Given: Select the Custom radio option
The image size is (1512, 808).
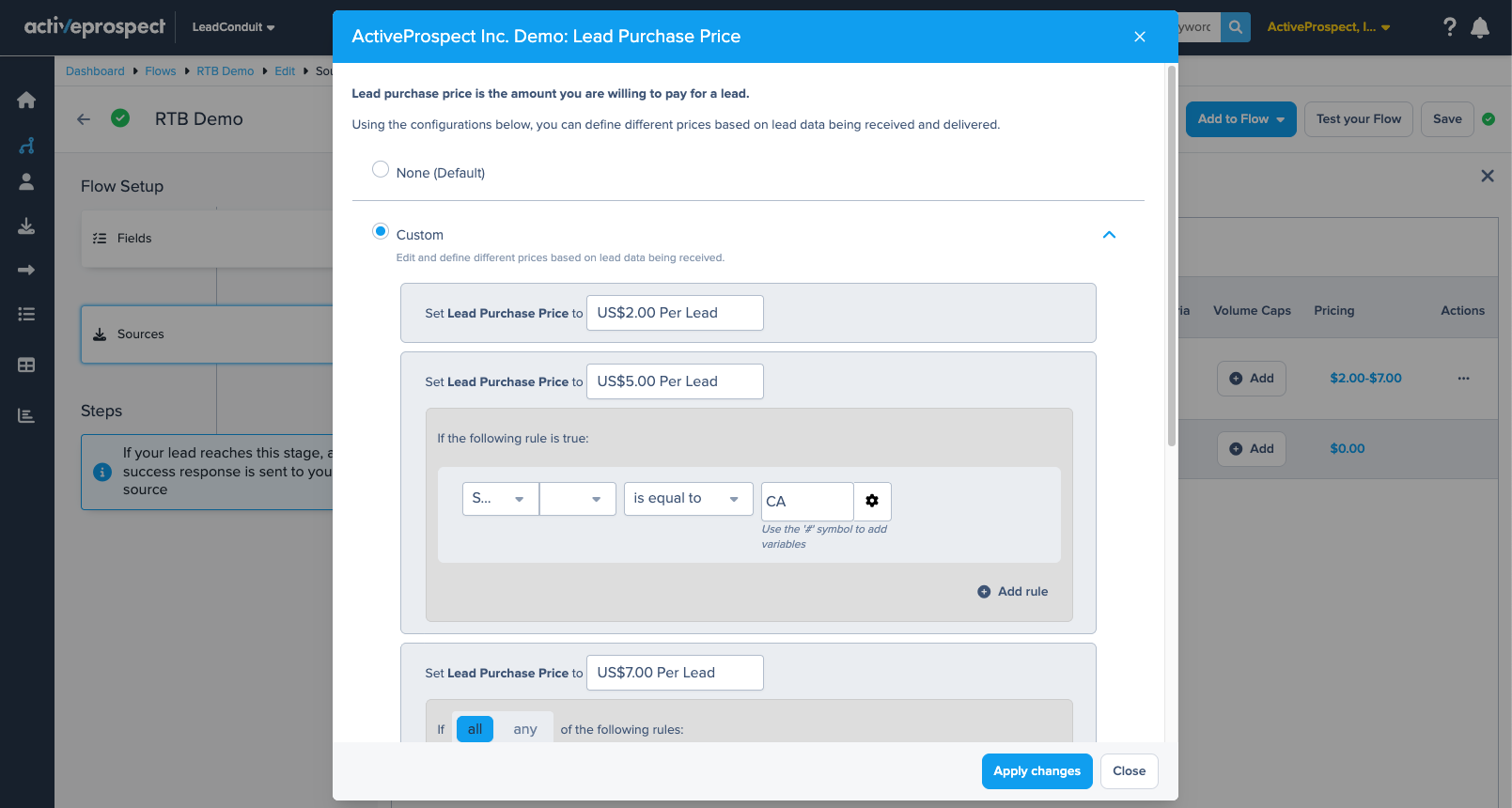Looking at the screenshot, I should (x=381, y=231).
